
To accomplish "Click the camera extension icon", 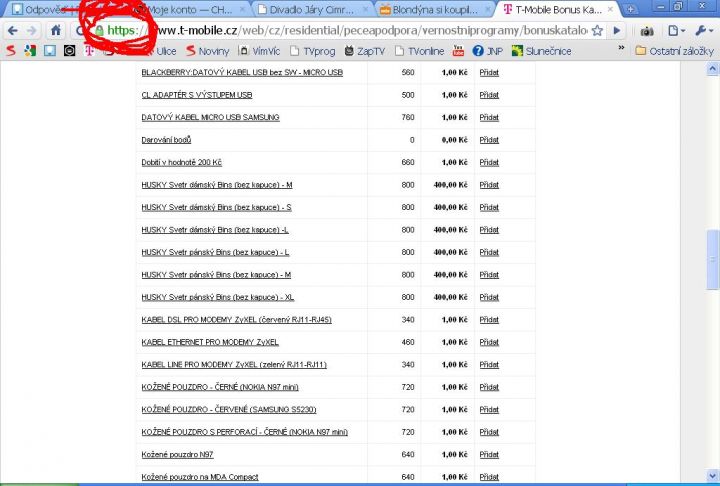I will (x=647, y=31).
